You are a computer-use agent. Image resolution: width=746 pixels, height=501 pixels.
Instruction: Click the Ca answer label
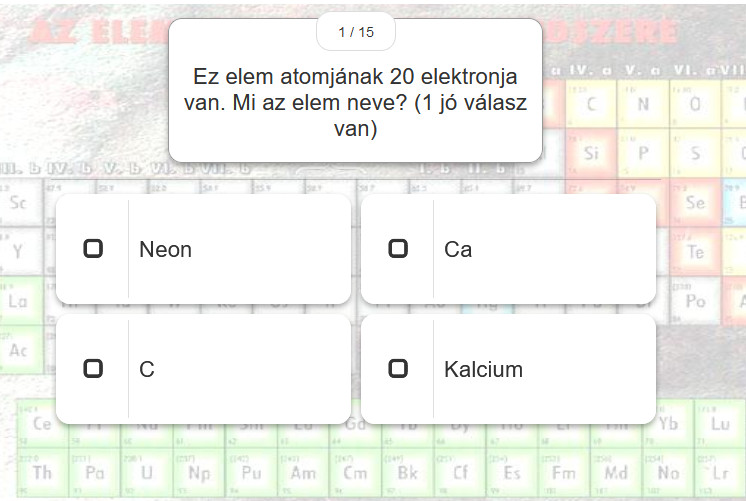tap(458, 249)
